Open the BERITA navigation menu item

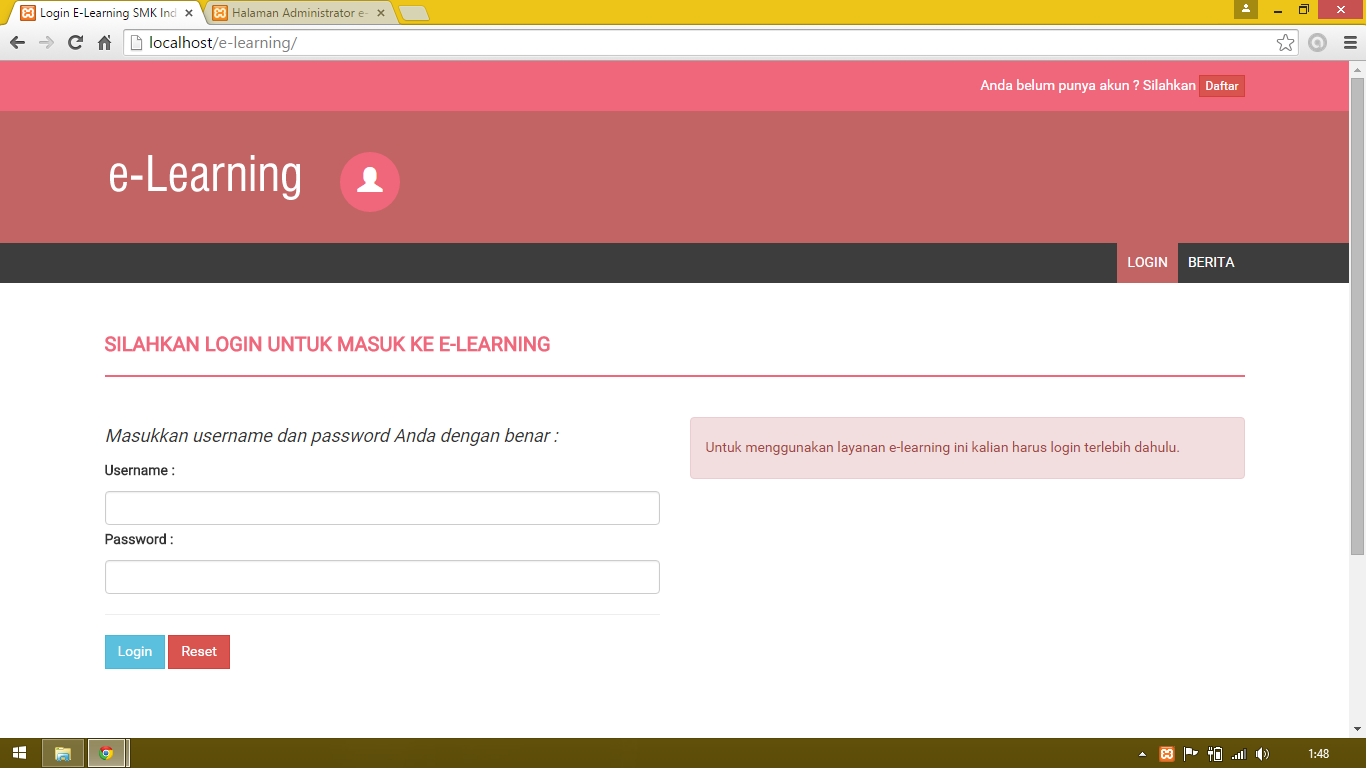tap(1211, 263)
